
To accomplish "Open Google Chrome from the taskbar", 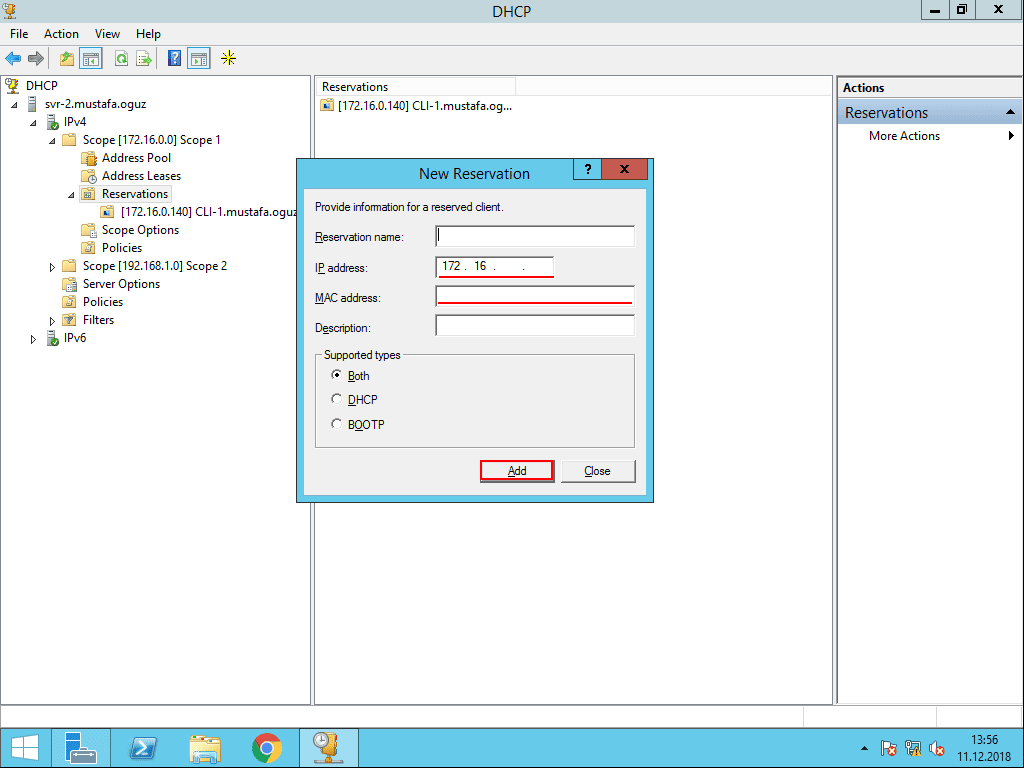I will pos(266,748).
